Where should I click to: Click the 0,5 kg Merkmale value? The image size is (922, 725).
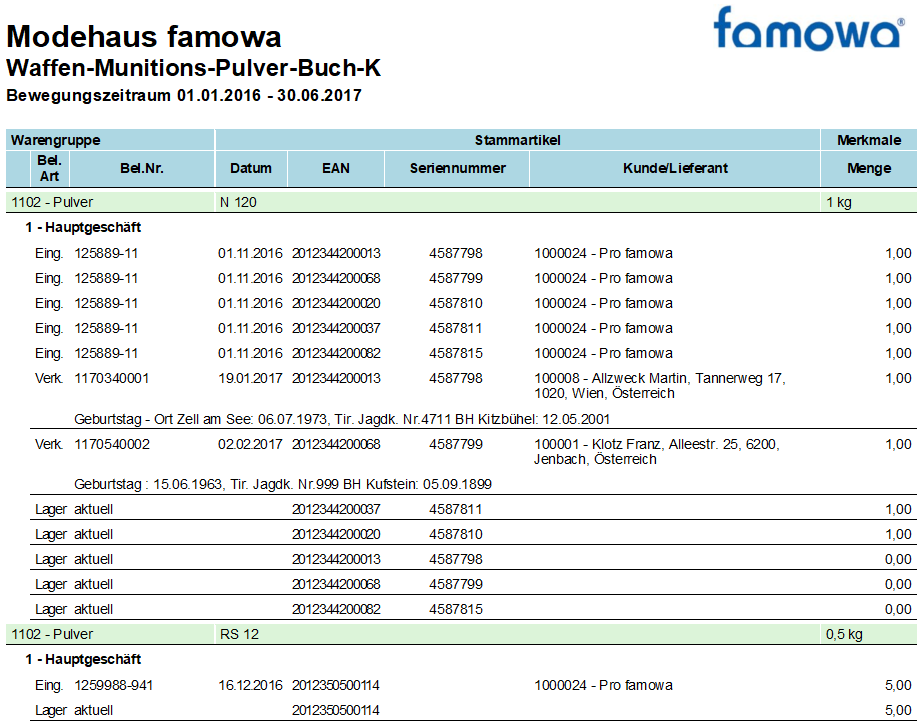pyautogui.click(x=844, y=634)
